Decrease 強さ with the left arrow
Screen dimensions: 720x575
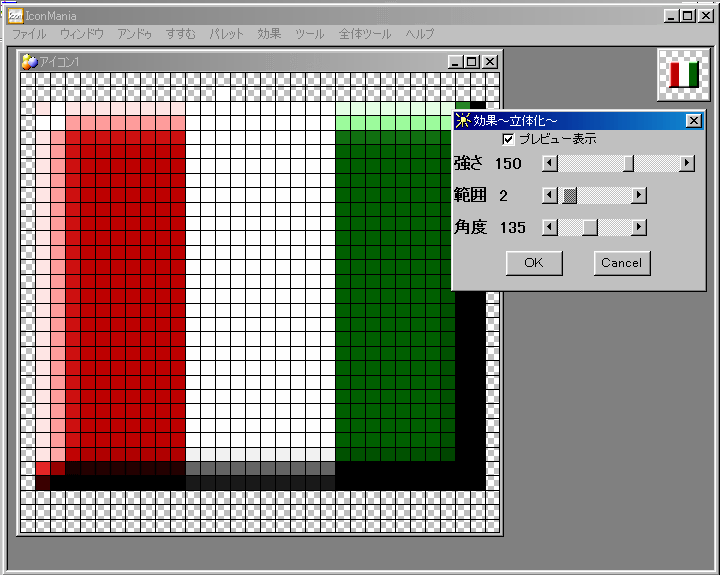[x=550, y=163]
